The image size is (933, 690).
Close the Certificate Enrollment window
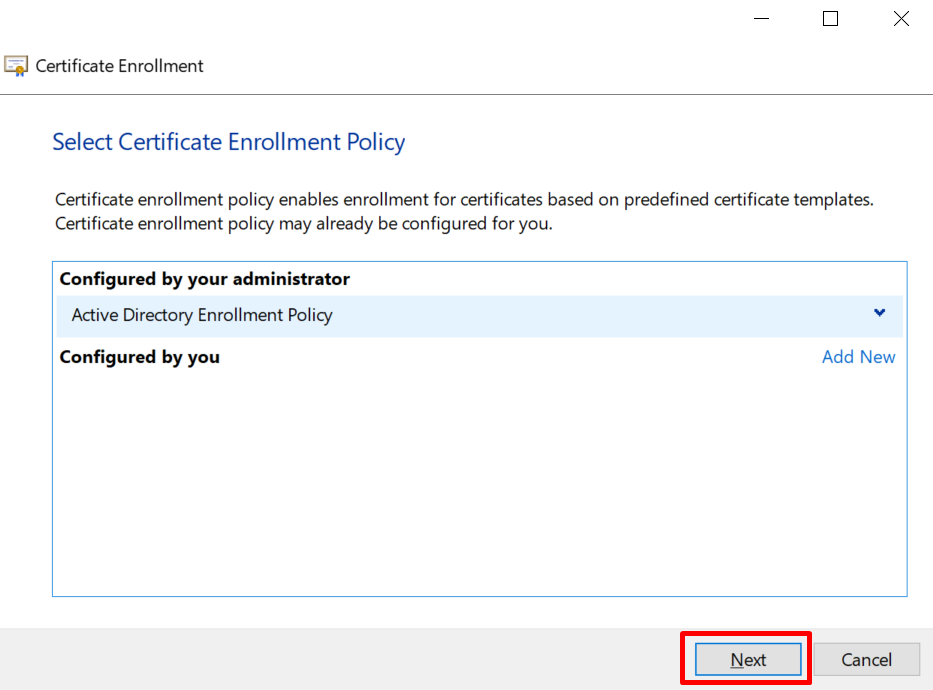pyautogui.click(x=901, y=18)
